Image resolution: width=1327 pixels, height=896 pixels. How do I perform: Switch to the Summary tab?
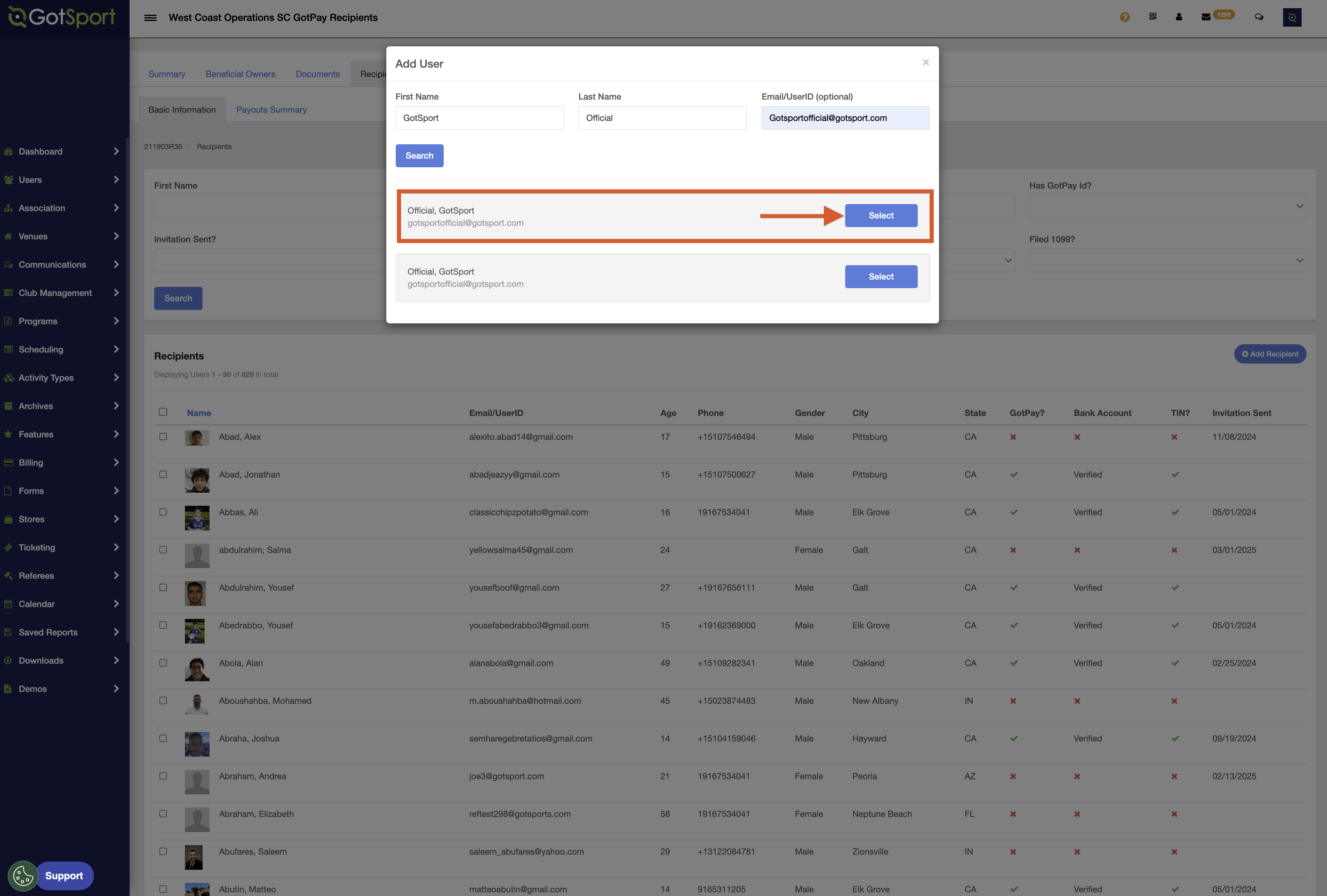click(x=167, y=74)
